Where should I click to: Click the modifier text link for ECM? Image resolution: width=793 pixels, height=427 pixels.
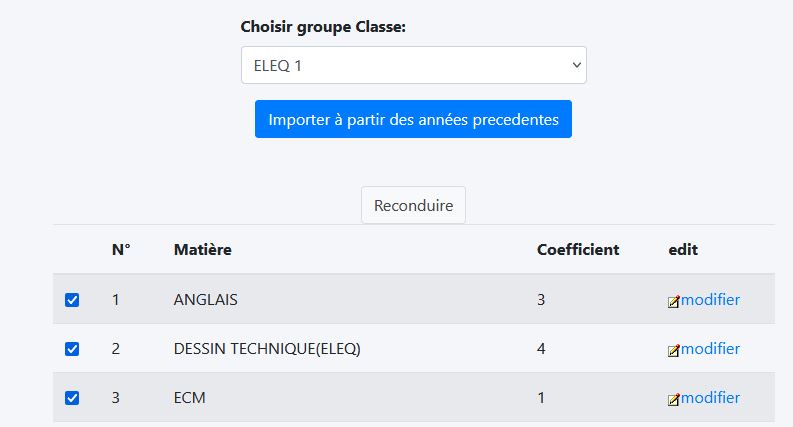coord(710,397)
